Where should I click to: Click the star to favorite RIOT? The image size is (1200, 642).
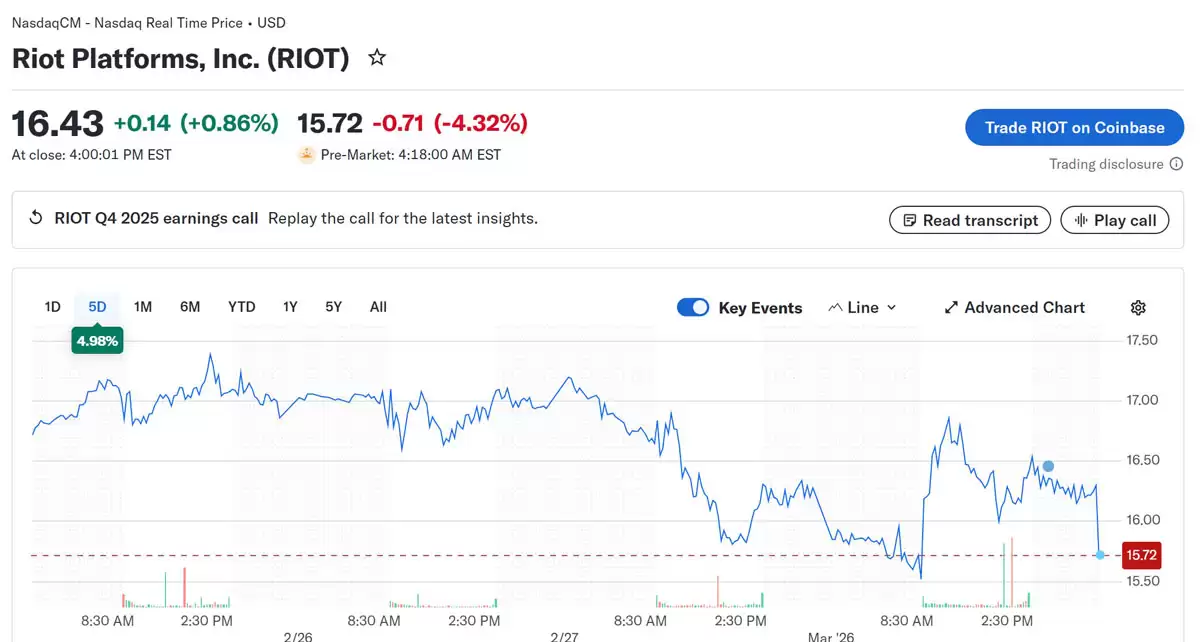pyautogui.click(x=377, y=57)
